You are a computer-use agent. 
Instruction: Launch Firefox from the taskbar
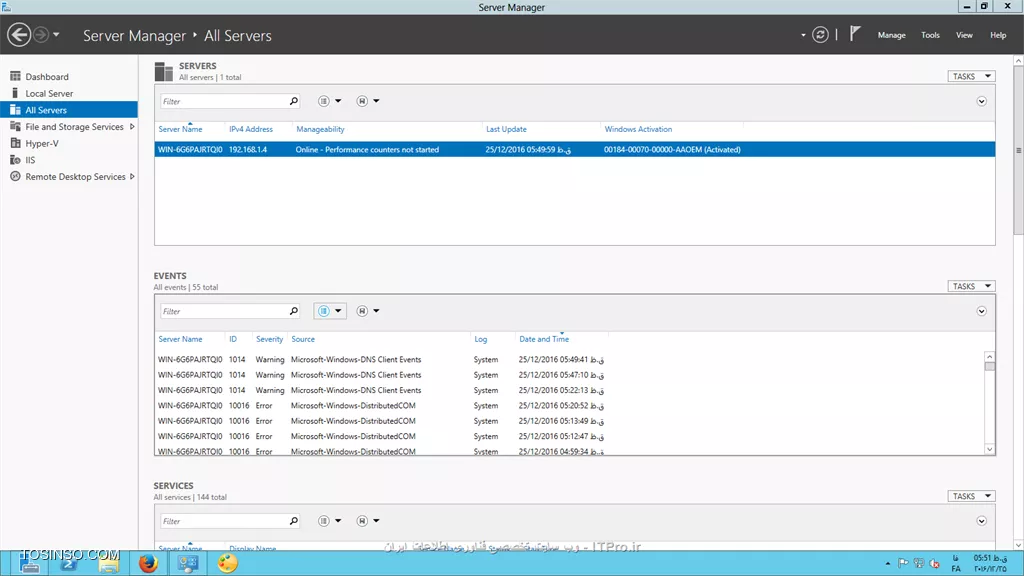coord(148,563)
